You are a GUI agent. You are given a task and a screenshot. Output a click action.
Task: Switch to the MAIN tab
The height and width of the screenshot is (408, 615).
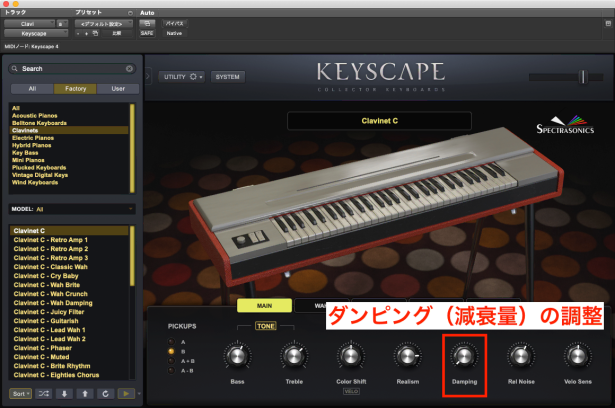(x=264, y=306)
